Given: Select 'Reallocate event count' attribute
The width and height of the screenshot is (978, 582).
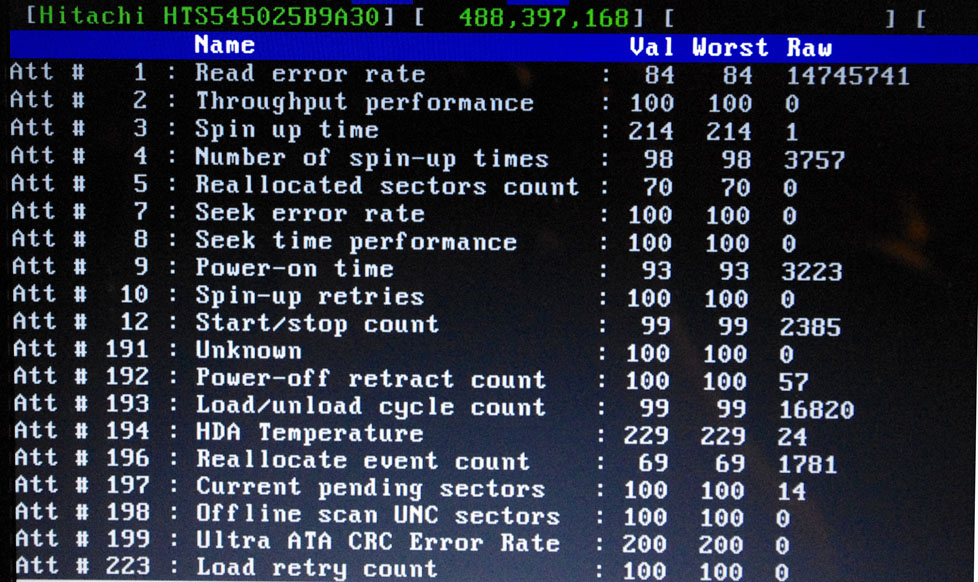Looking at the screenshot, I should [364, 460].
